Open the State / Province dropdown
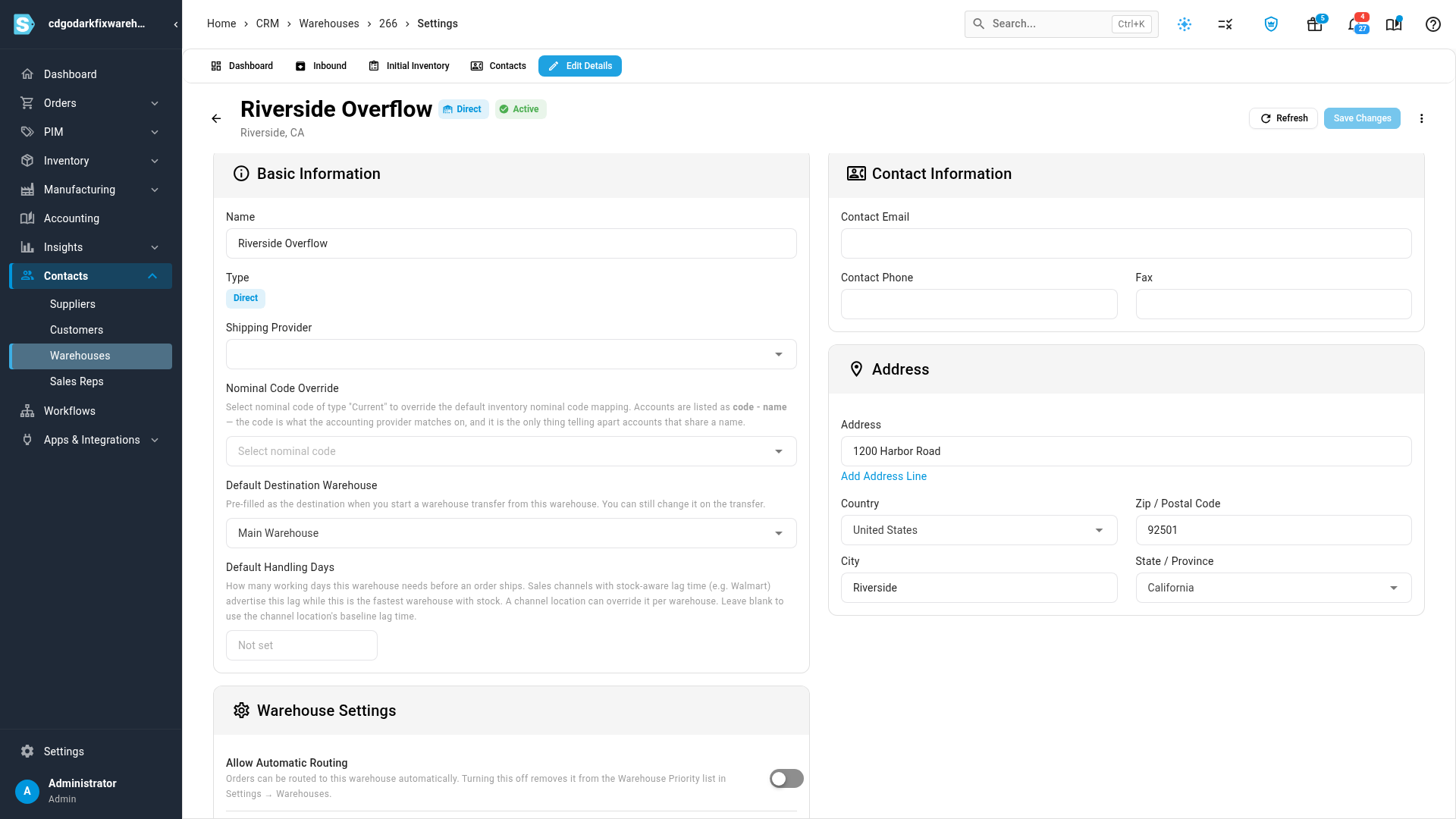This screenshot has width=1456, height=819. click(x=1273, y=588)
